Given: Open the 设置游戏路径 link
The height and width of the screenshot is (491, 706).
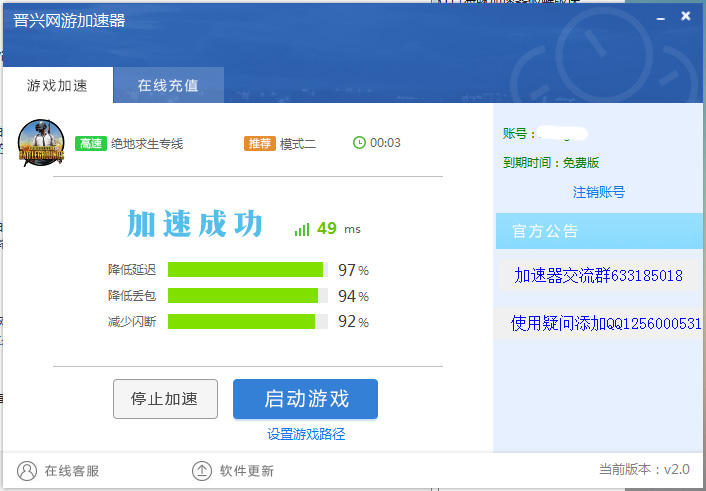Looking at the screenshot, I should 306,434.
